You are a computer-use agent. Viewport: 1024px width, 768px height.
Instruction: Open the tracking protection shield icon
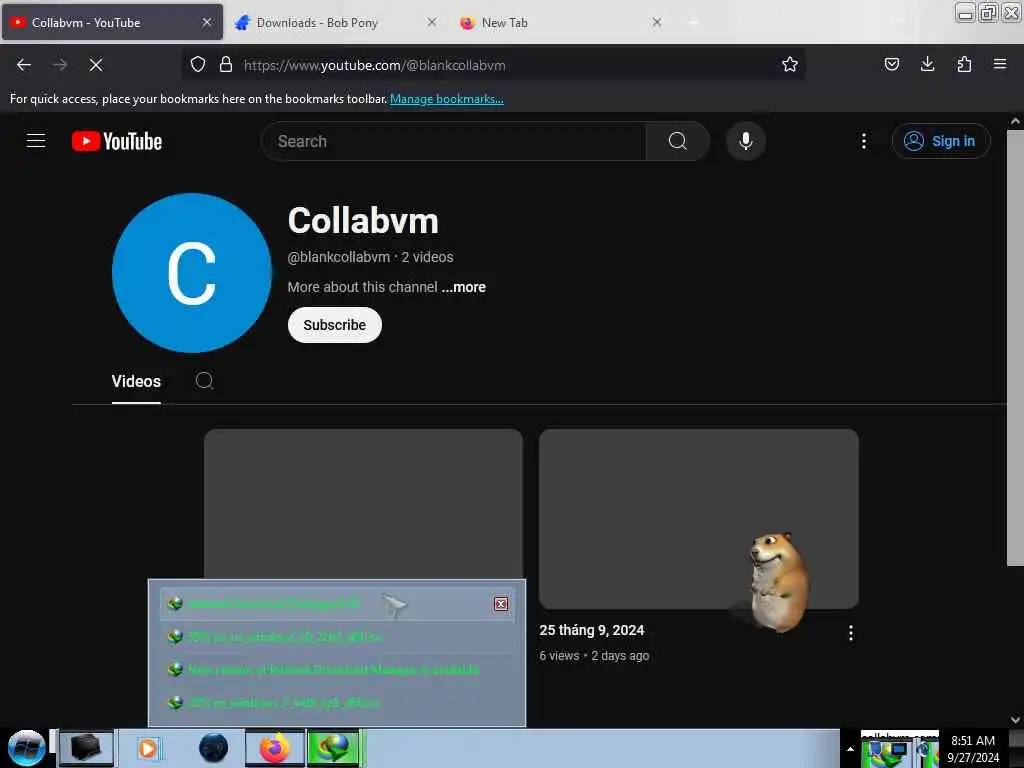[x=198, y=64]
